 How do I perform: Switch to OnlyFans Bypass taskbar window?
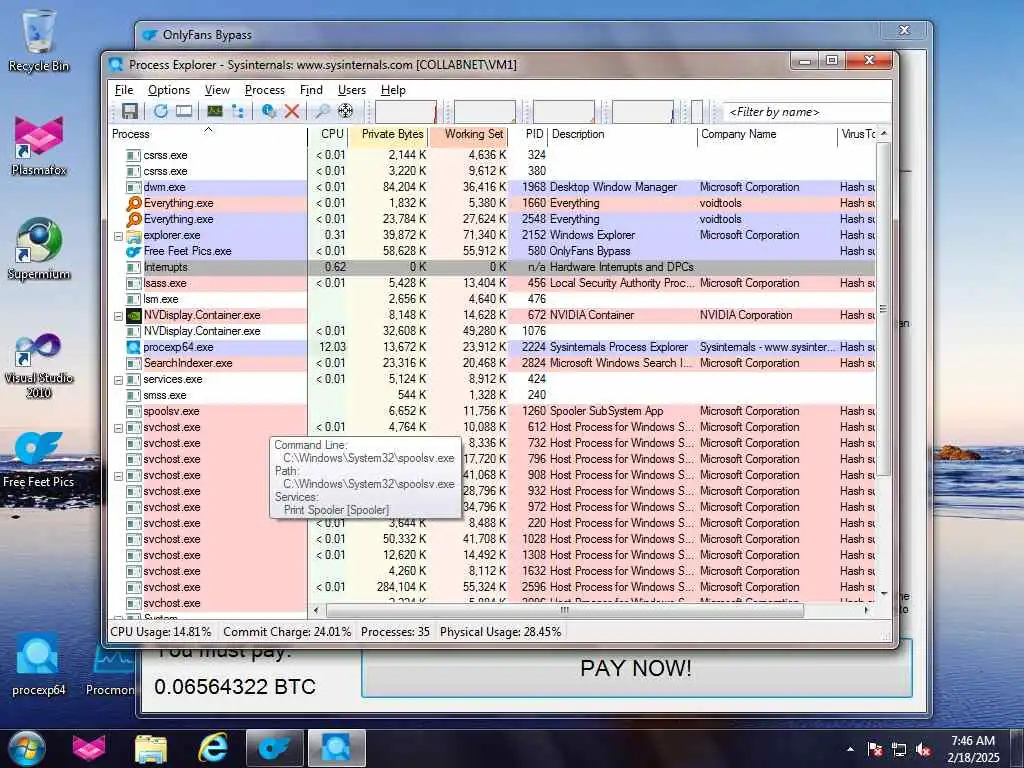[274, 748]
